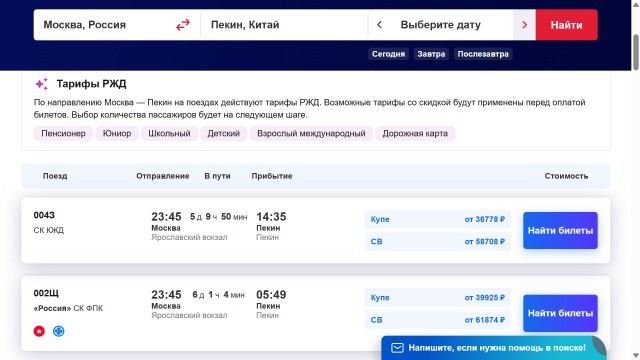
Task: Click the envelope icon in help chat
Action: pos(397,348)
